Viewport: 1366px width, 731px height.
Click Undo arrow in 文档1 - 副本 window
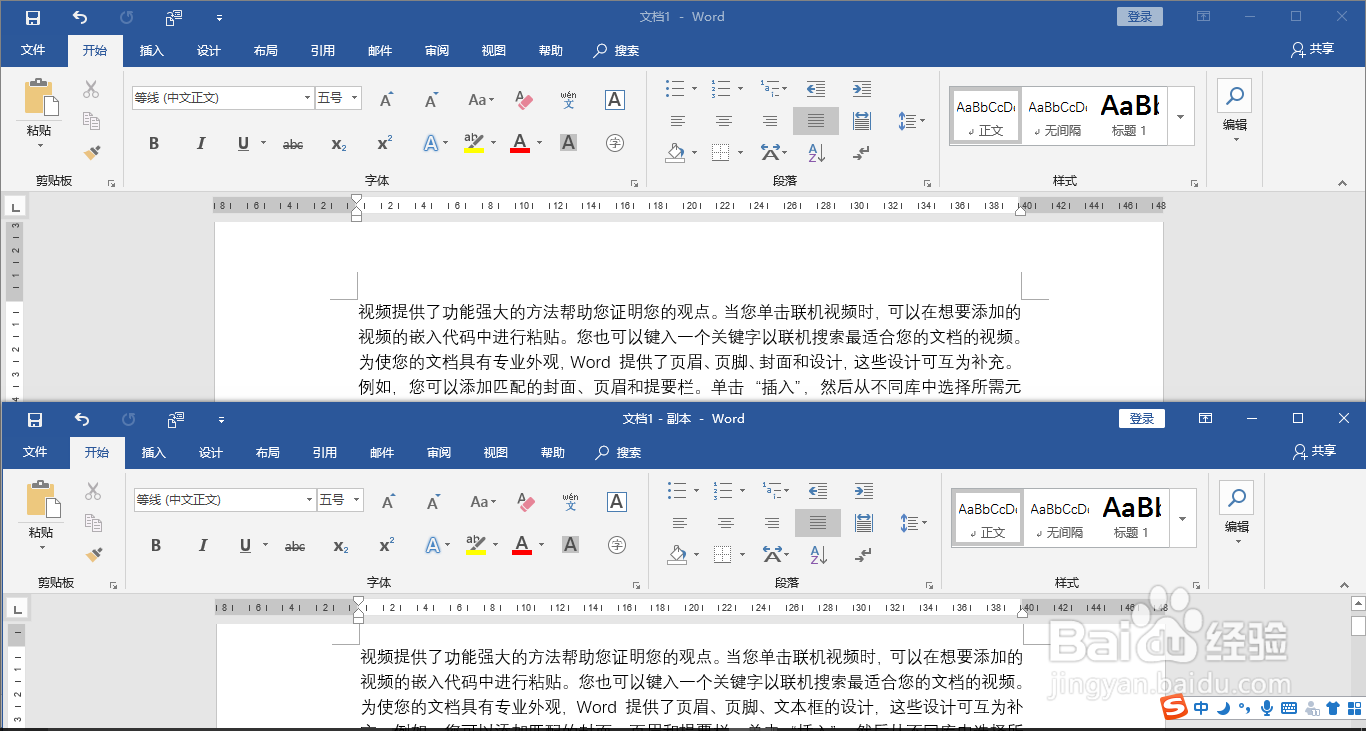click(x=82, y=419)
